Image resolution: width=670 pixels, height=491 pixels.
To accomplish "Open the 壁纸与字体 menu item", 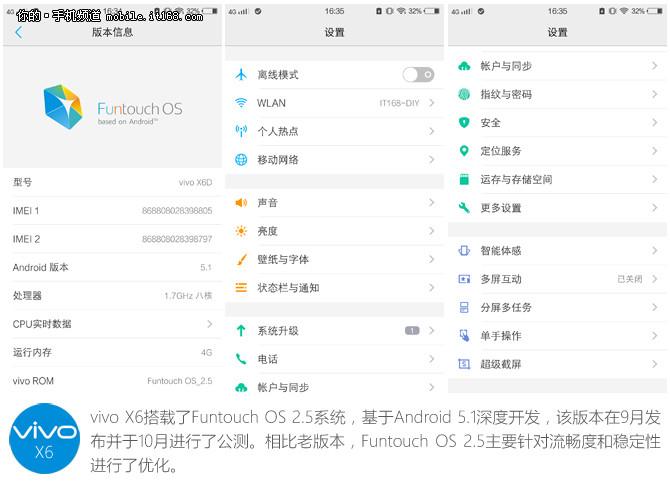I will pos(335,259).
